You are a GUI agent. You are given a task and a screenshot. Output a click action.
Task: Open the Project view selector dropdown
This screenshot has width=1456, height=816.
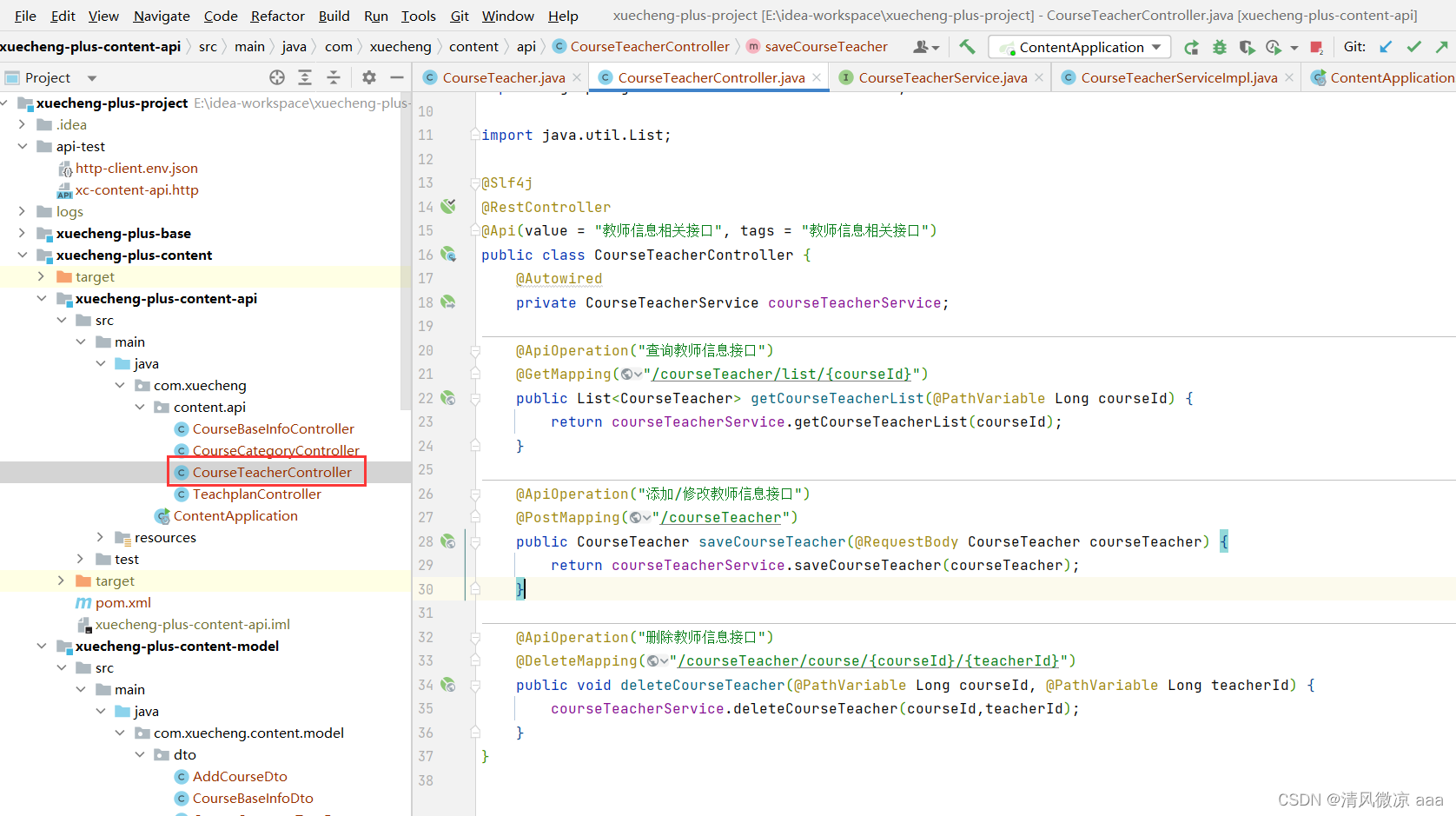tap(92, 78)
